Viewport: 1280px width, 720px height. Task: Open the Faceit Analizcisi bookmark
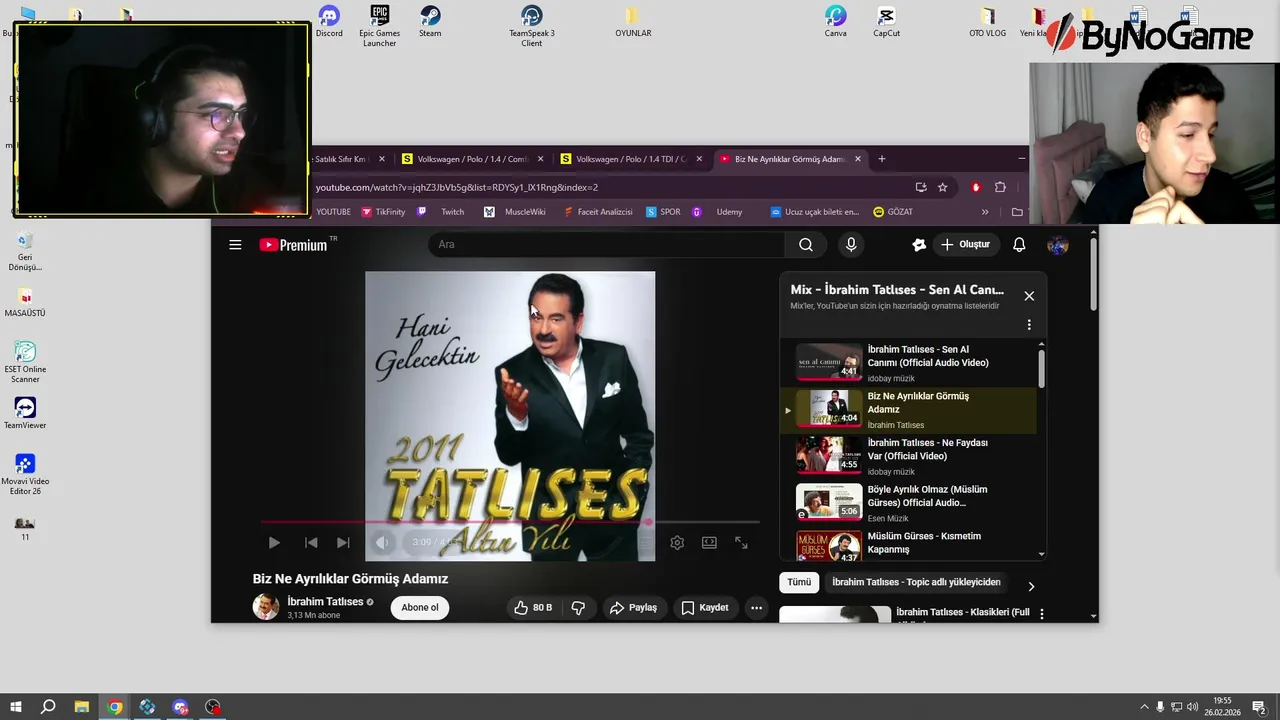[x=598, y=212]
